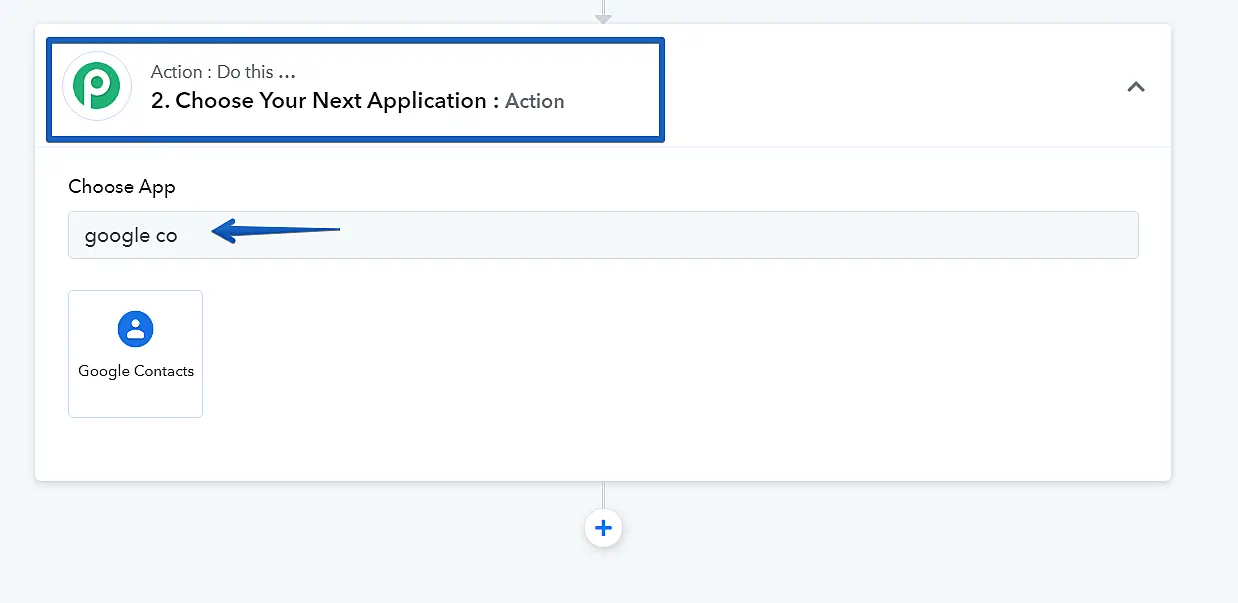The height and width of the screenshot is (603, 1238).
Task: Select the Google Contacts person icon
Action: [135, 329]
